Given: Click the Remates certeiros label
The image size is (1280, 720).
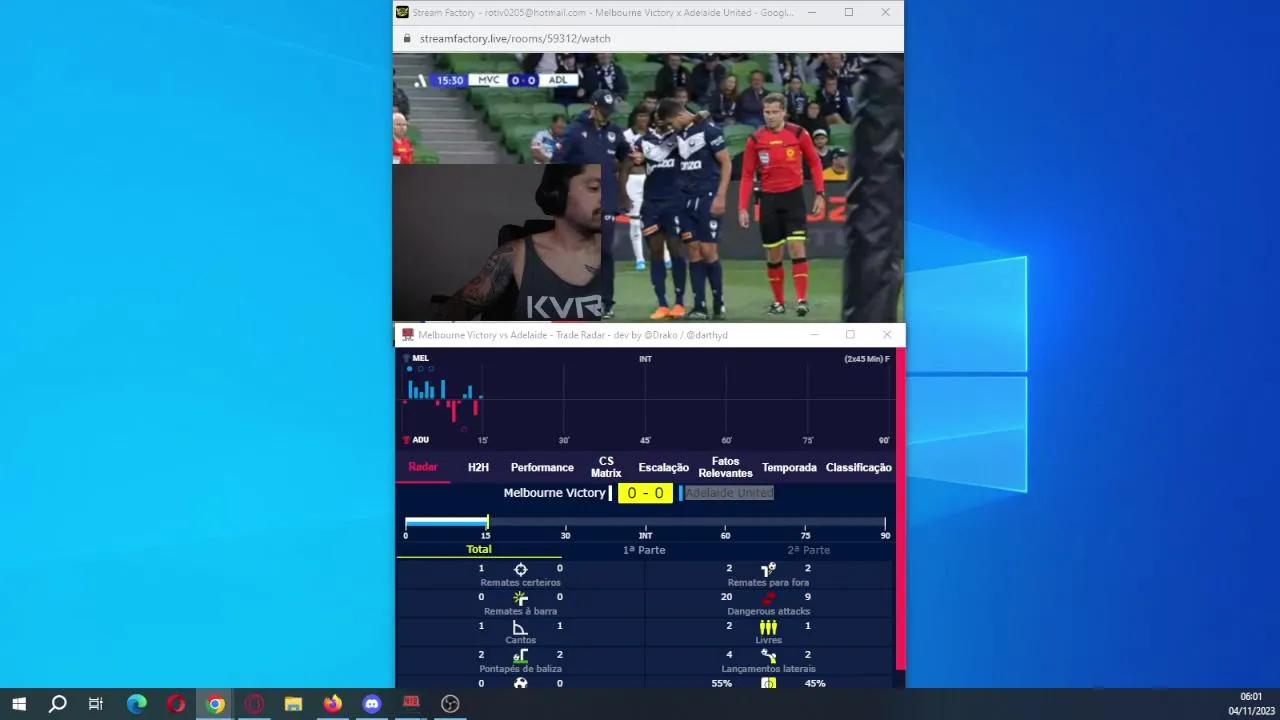Looking at the screenshot, I should click(x=520, y=583).
